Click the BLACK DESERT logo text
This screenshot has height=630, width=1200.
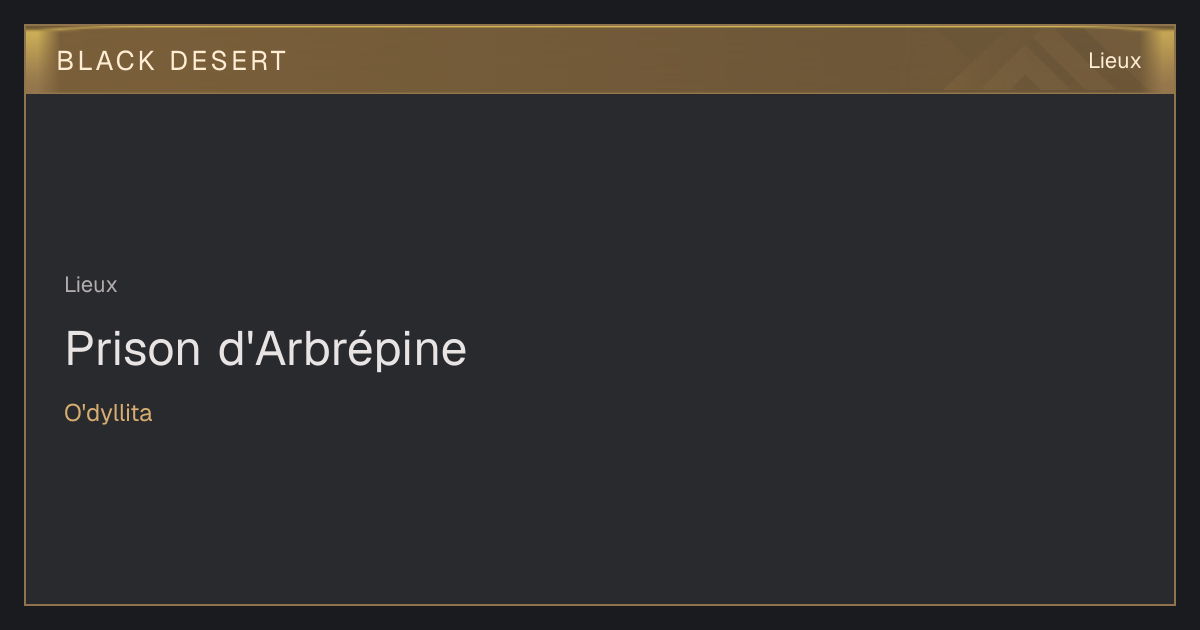[172, 61]
